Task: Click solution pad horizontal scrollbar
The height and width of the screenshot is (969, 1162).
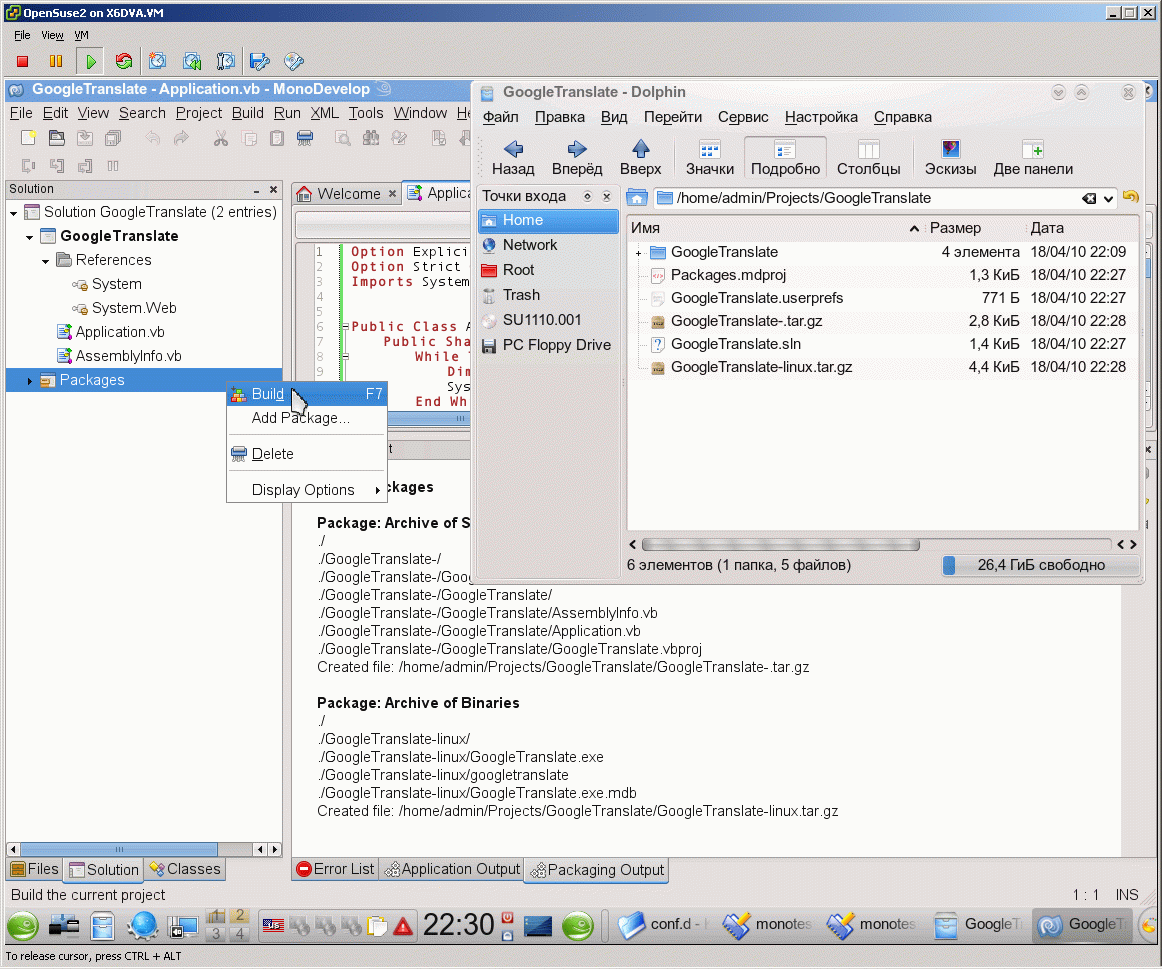Action: click(x=119, y=849)
